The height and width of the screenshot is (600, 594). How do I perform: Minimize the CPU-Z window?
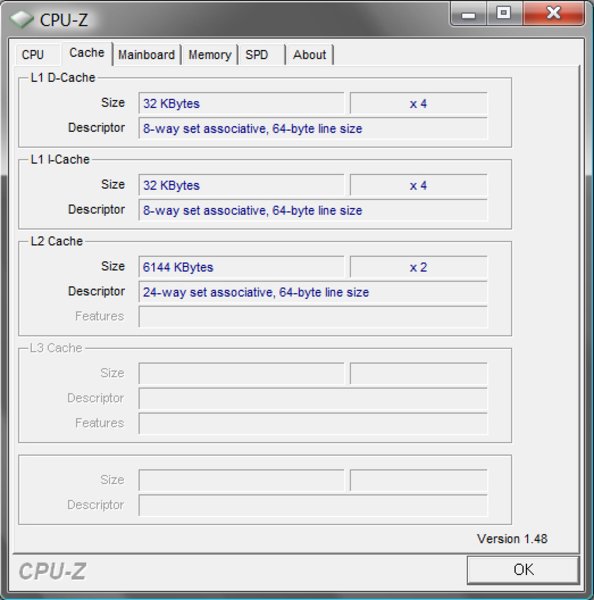[468, 13]
